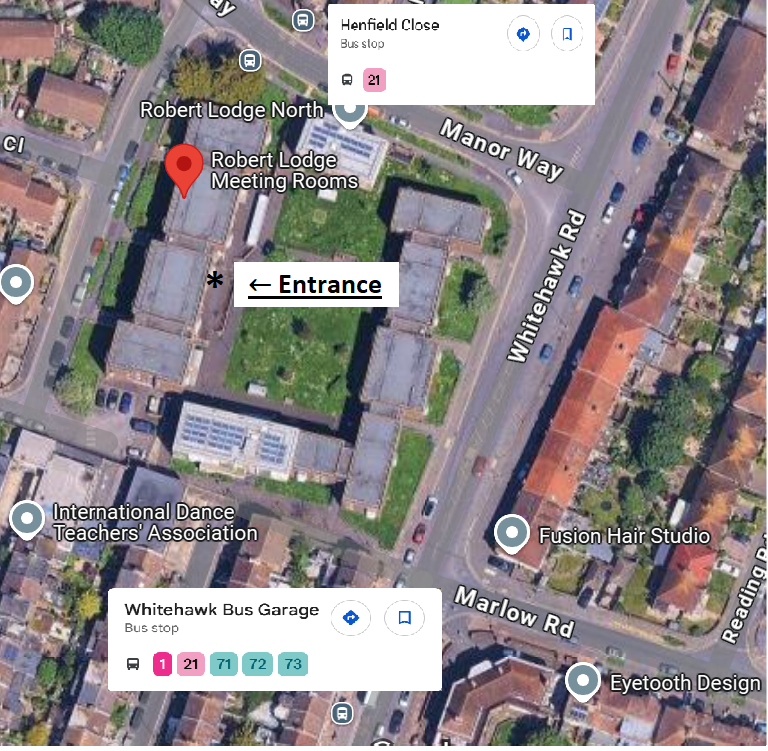This screenshot has width=768, height=751.
Task: Bookmark the Whitehawk Bus Garage stop
Action: pyautogui.click(x=404, y=618)
